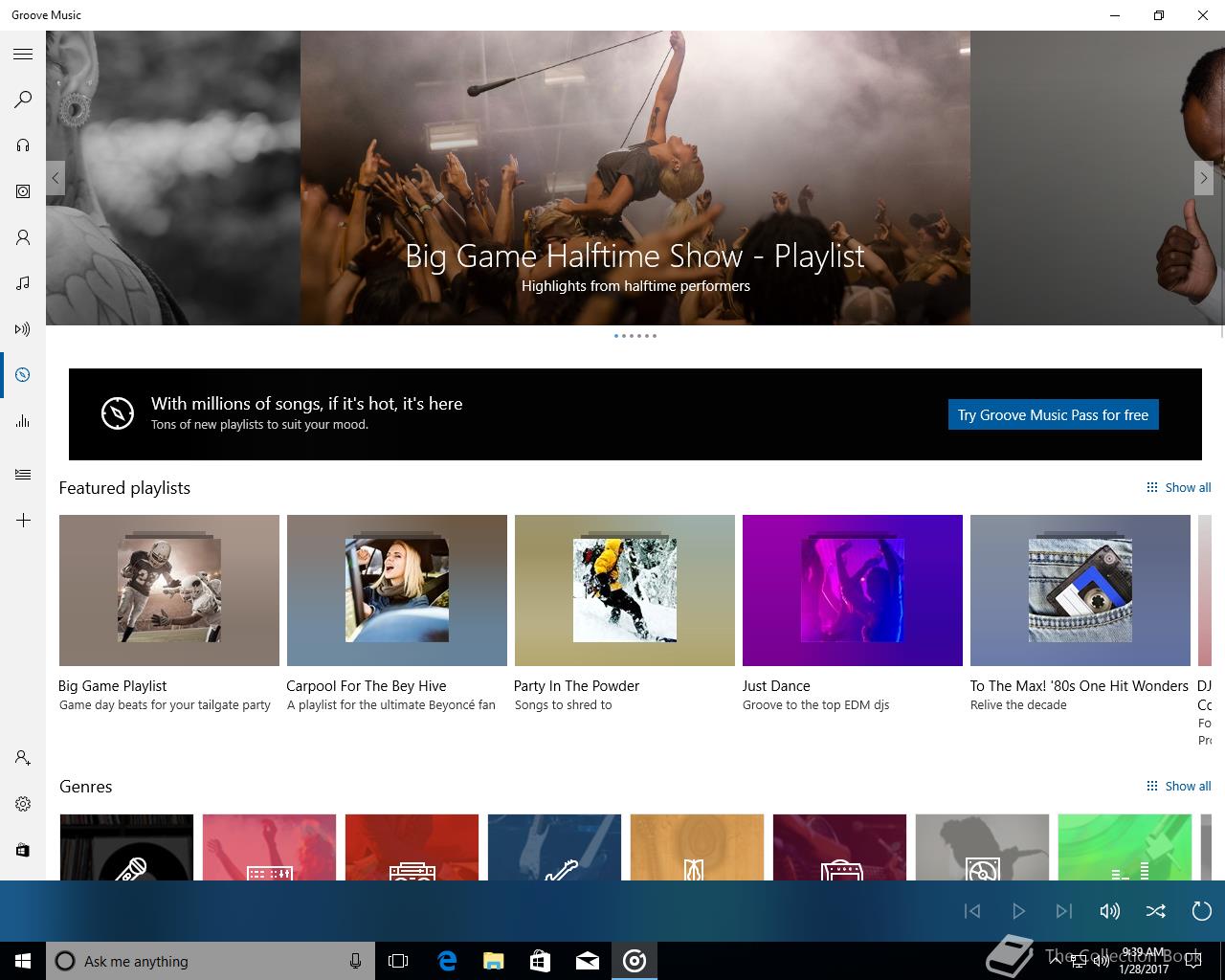1225x980 pixels.
Task: Click 'Party In The Powder' title text
Action: click(576, 686)
